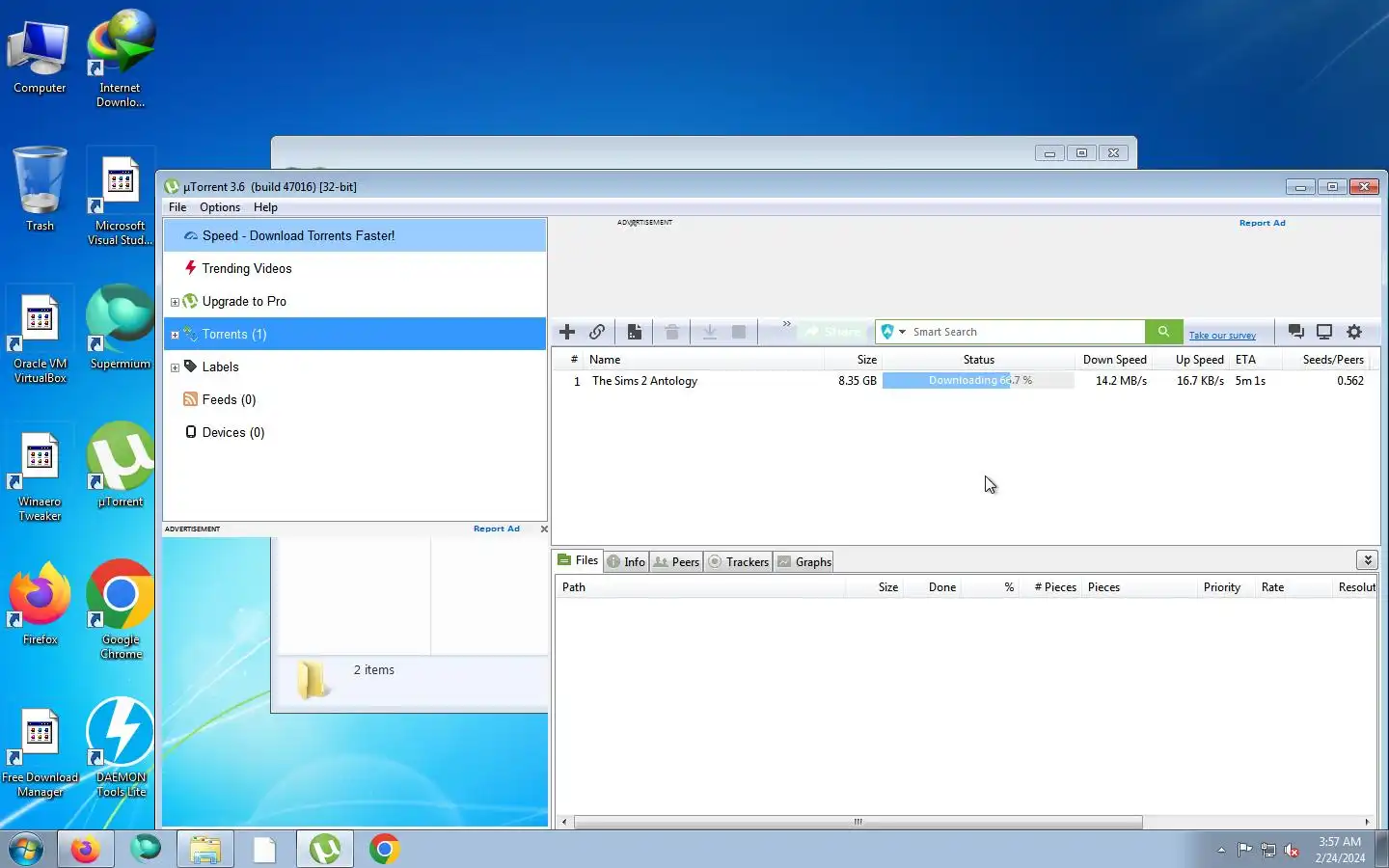
Task: Open the Options menu
Action: (220, 207)
